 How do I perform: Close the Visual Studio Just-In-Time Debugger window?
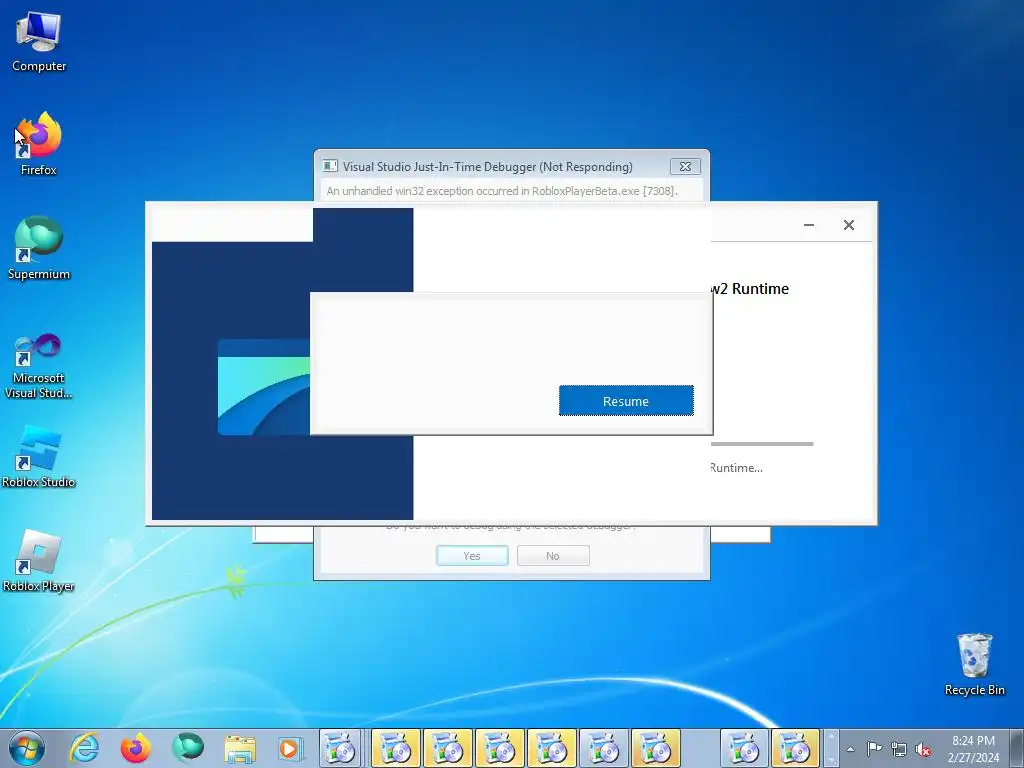pyautogui.click(x=685, y=167)
